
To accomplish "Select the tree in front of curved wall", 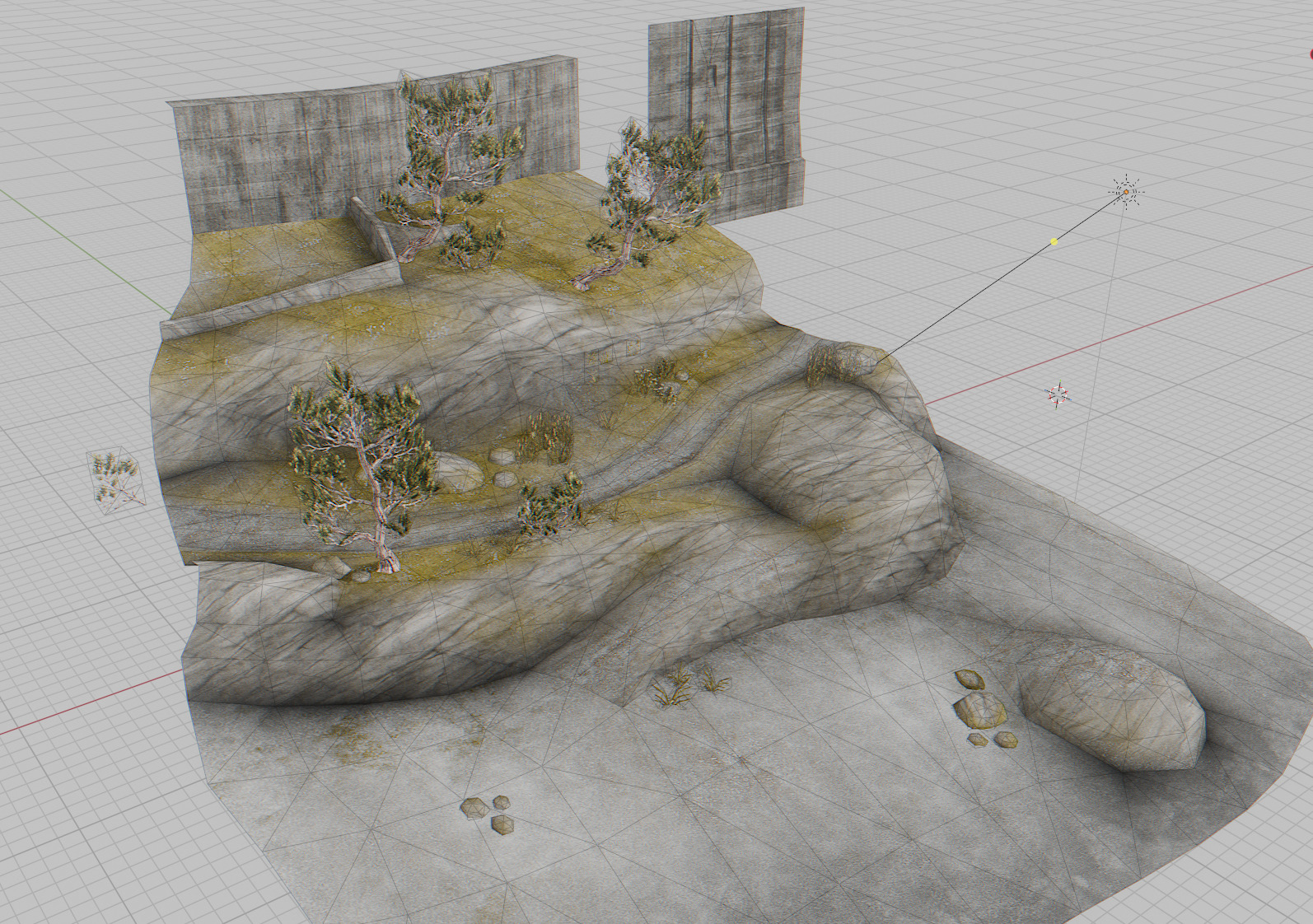I will pyautogui.click(x=449, y=156).
